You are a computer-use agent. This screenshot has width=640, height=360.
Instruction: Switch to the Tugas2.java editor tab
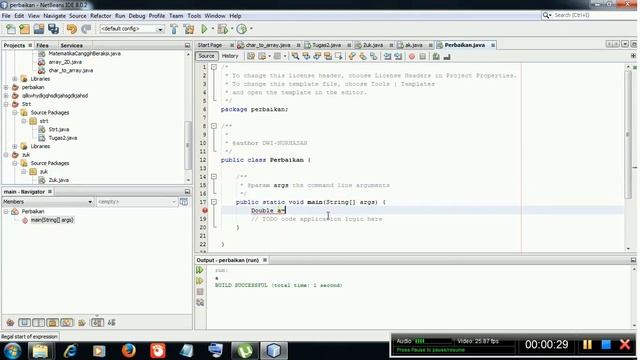(326, 45)
